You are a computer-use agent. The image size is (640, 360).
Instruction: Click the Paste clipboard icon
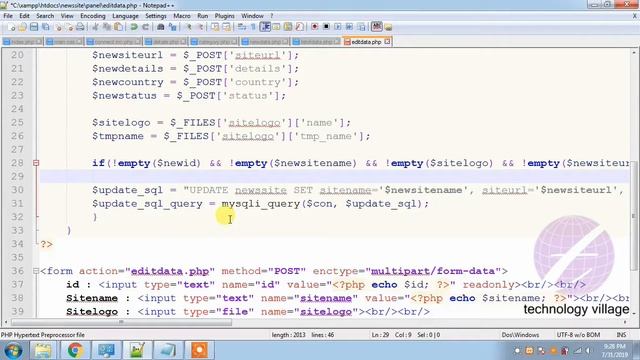click(118, 27)
